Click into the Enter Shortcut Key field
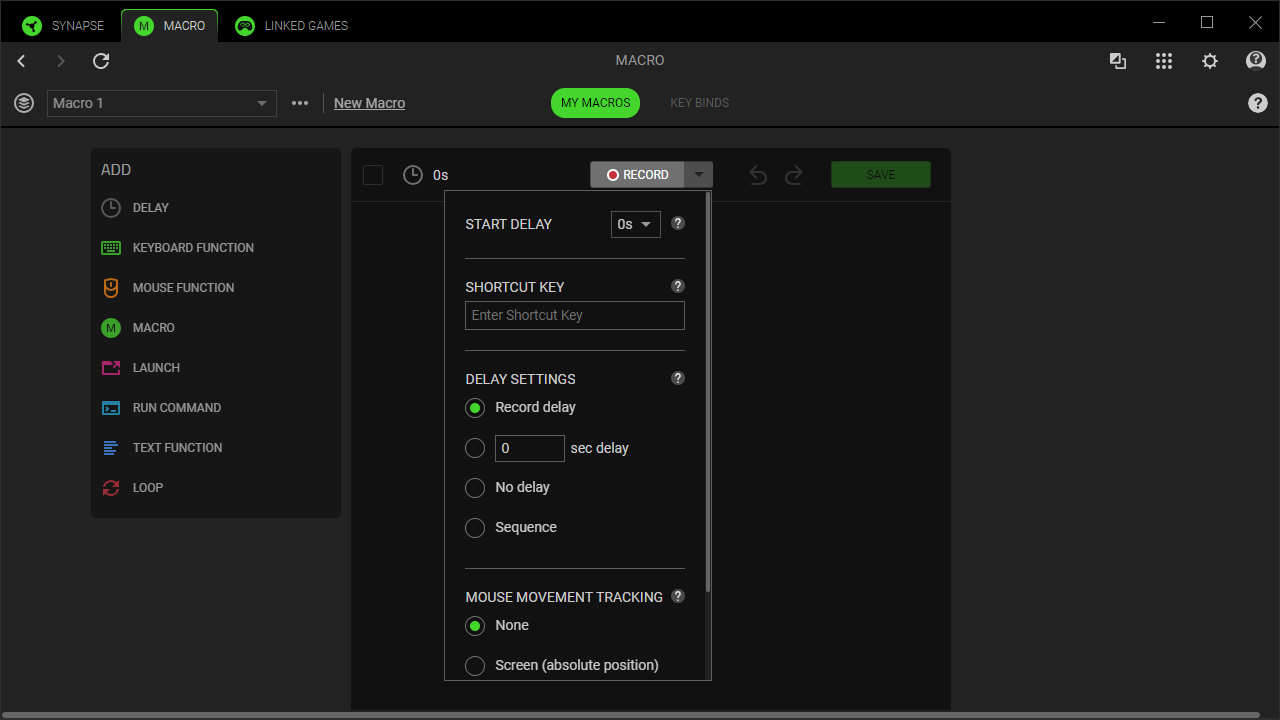This screenshot has height=720, width=1280. [x=575, y=316]
